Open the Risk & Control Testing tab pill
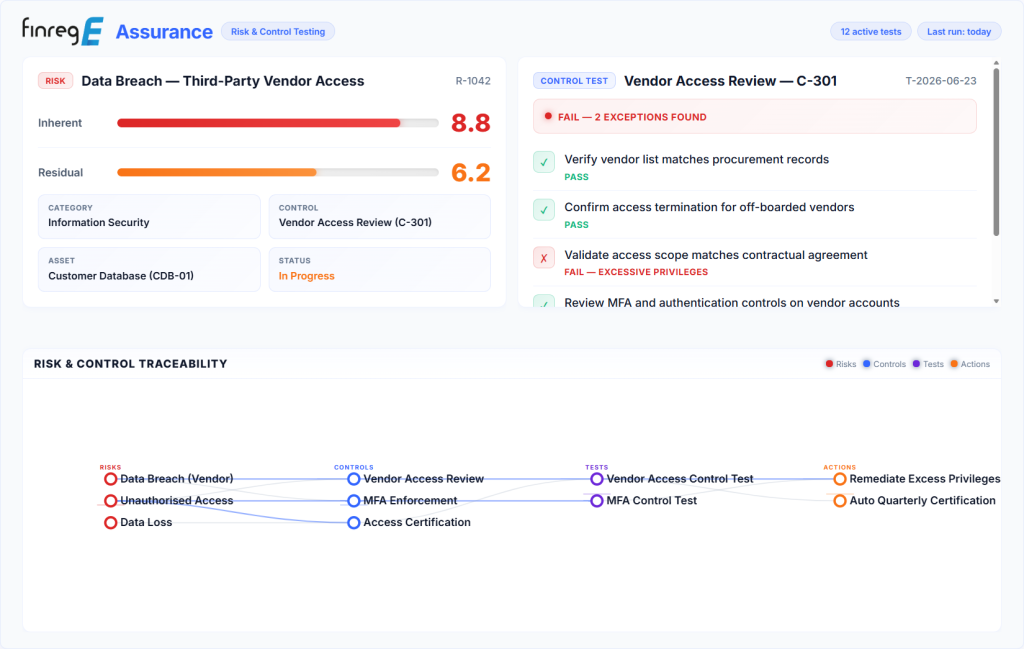 tap(278, 31)
